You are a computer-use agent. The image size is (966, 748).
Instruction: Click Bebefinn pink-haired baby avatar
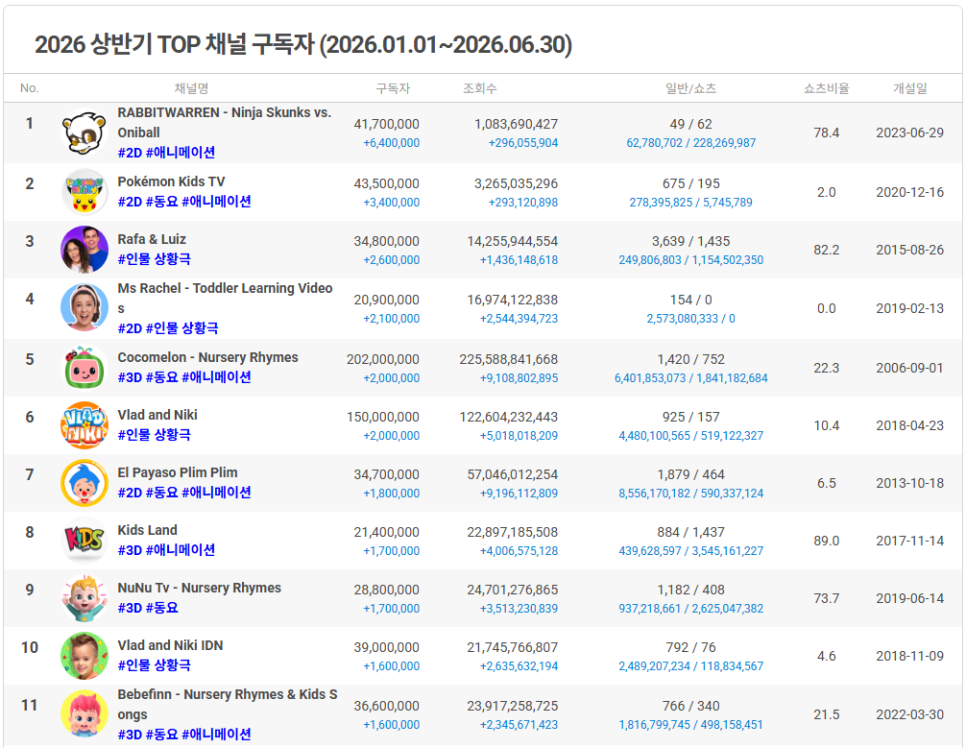pyautogui.click(x=84, y=714)
